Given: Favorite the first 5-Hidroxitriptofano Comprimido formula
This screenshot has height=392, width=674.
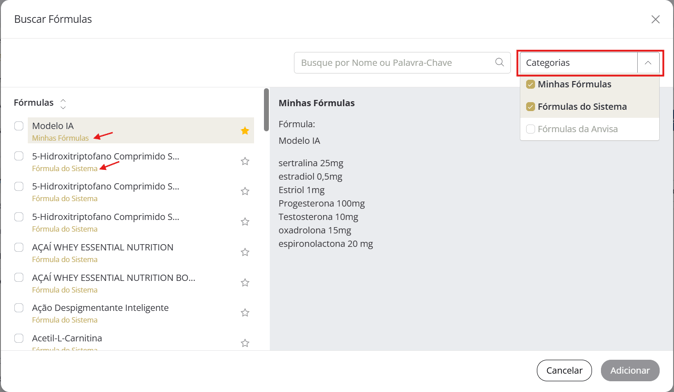Looking at the screenshot, I should pyautogui.click(x=245, y=161).
